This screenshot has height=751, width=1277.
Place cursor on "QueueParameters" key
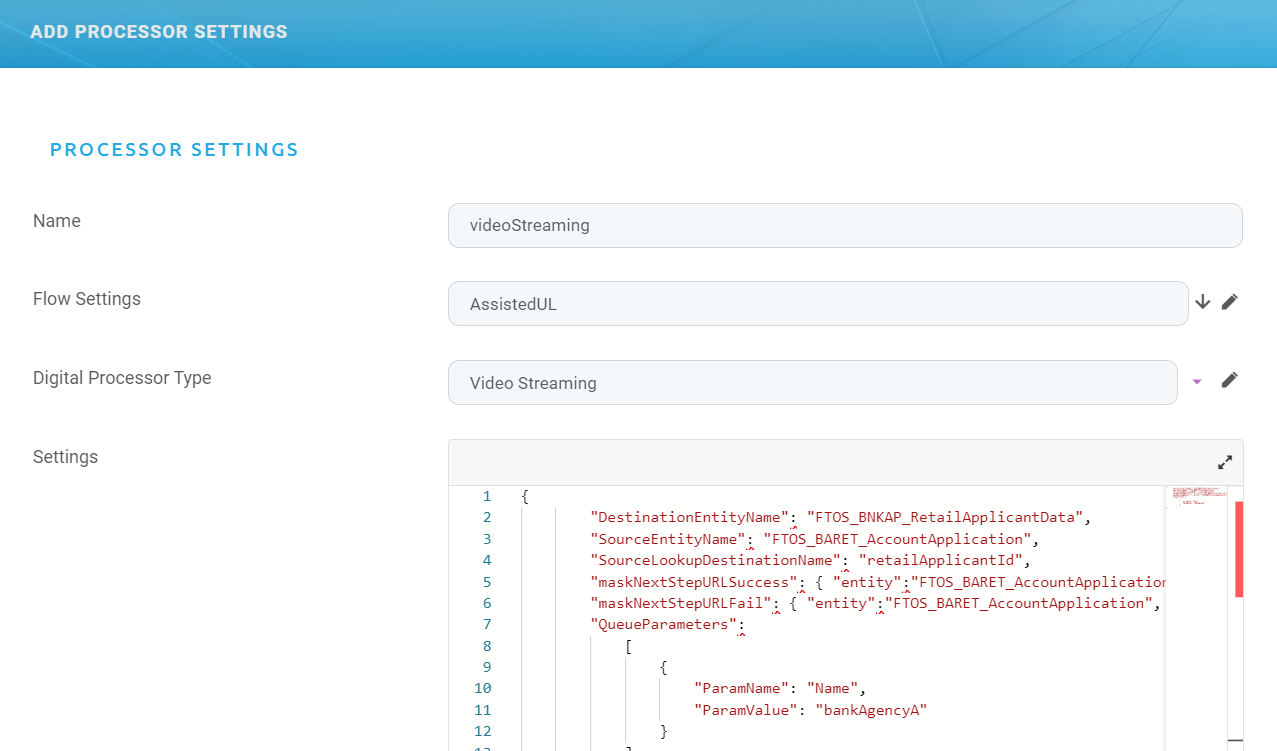pos(664,625)
